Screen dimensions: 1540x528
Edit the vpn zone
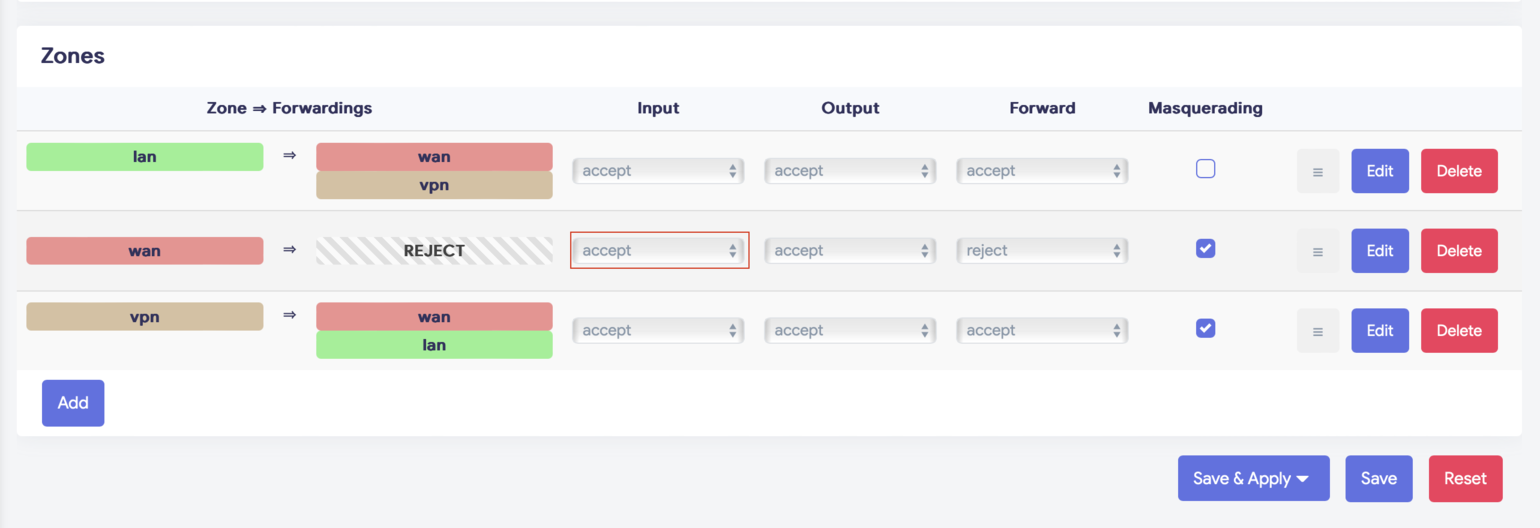(1380, 331)
